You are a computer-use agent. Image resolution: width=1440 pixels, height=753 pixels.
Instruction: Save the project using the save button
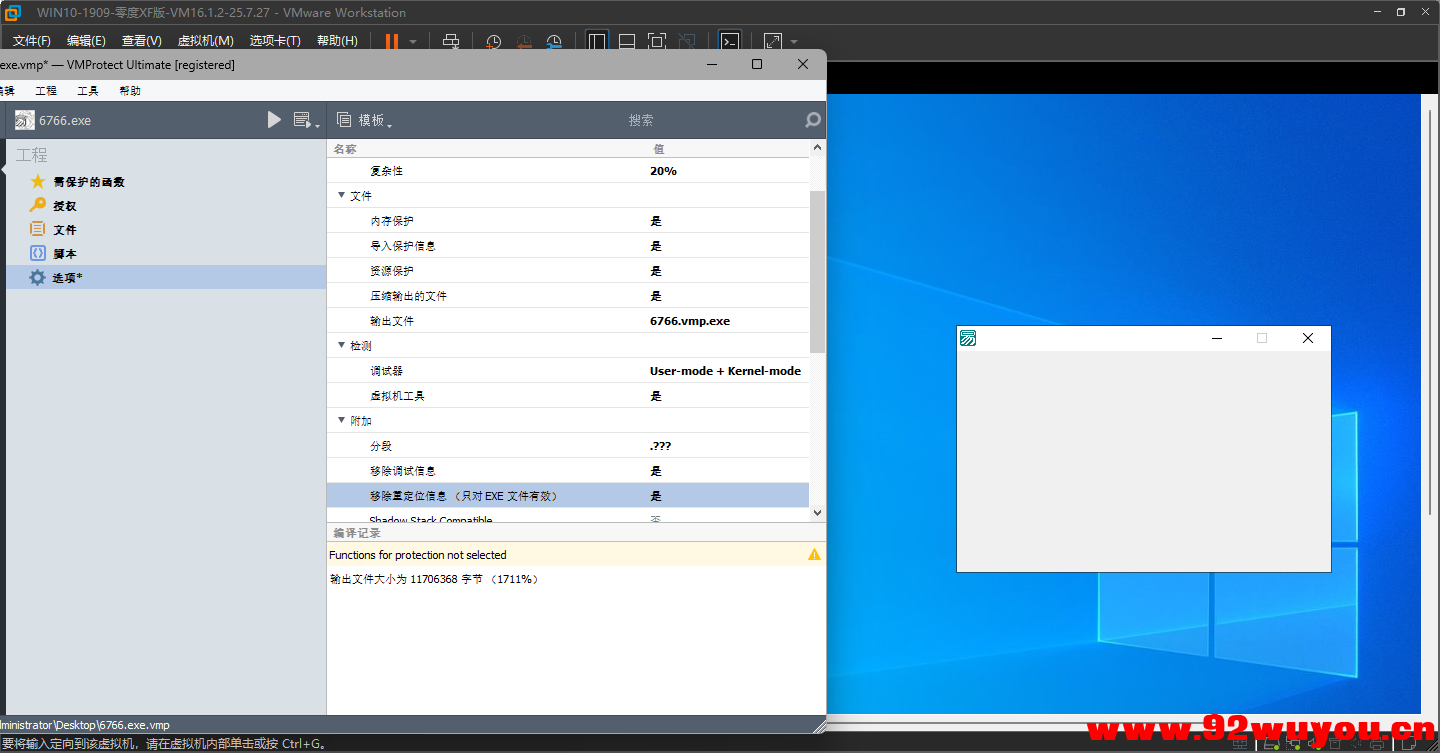pos(303,119)
